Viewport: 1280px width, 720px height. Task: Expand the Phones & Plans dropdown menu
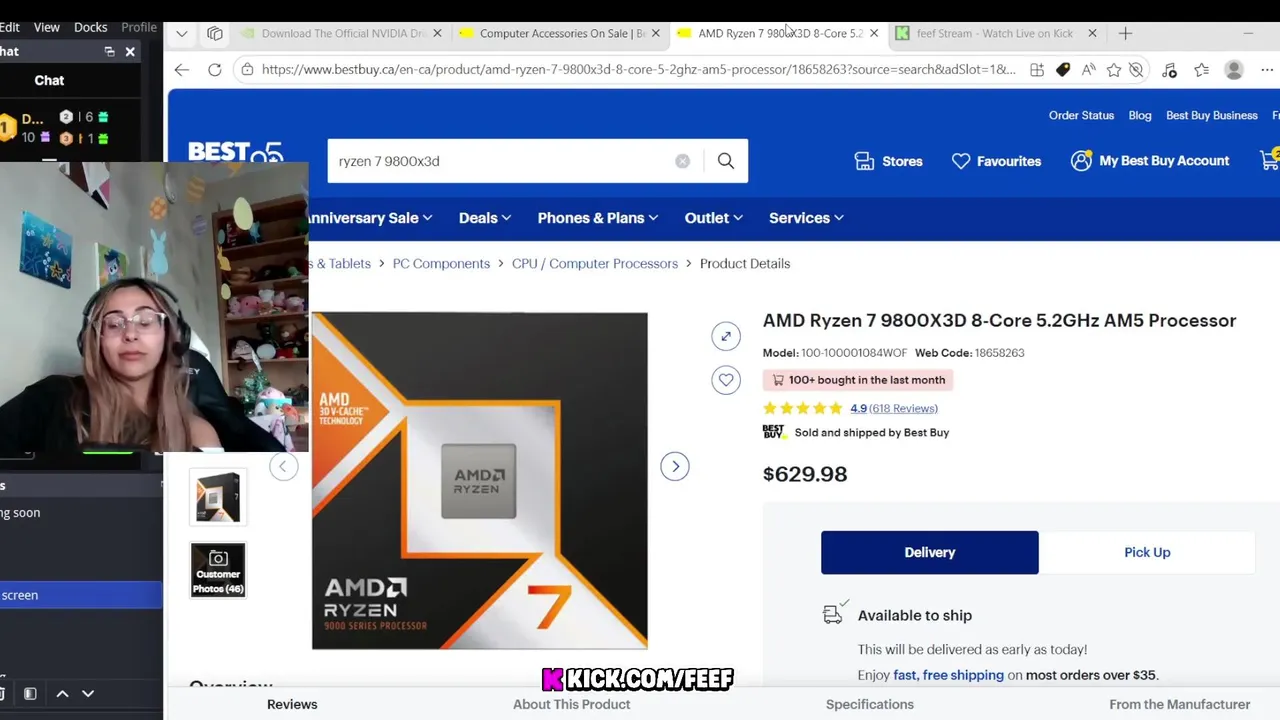tap(598, 218)
